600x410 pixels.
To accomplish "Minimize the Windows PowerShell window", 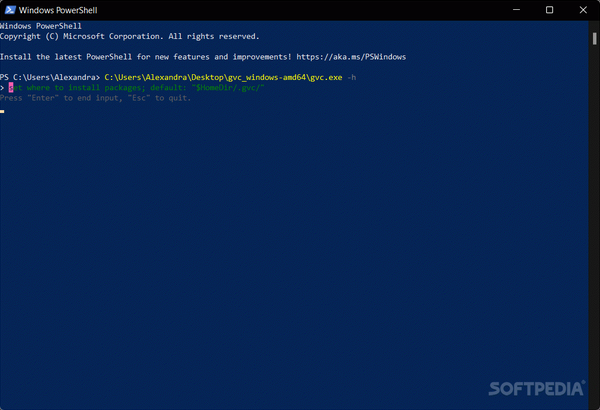I will (516, 10).
